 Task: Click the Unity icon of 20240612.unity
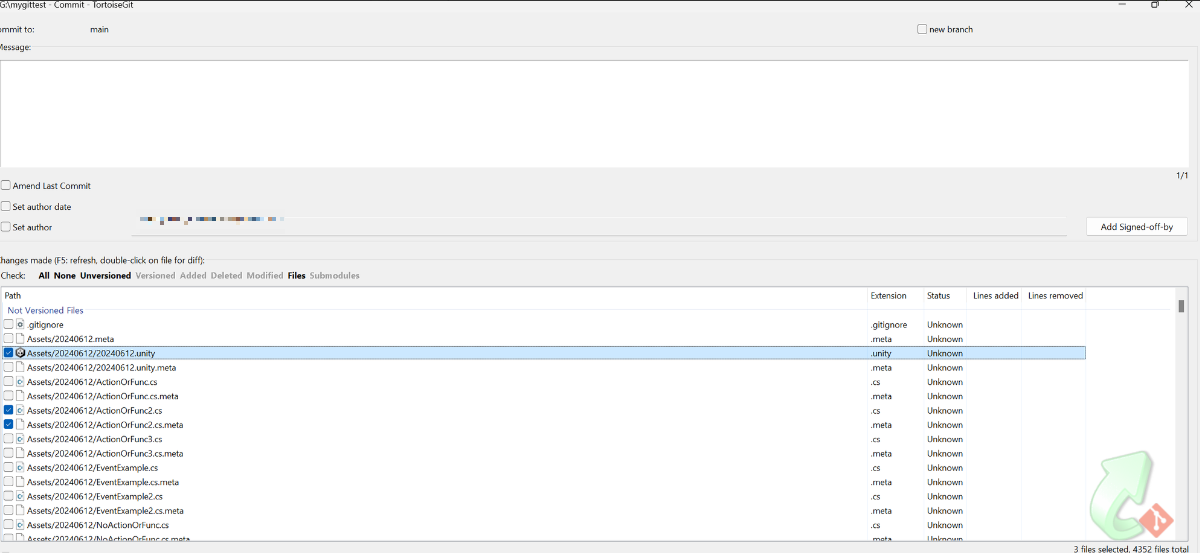tap(20, 353)
